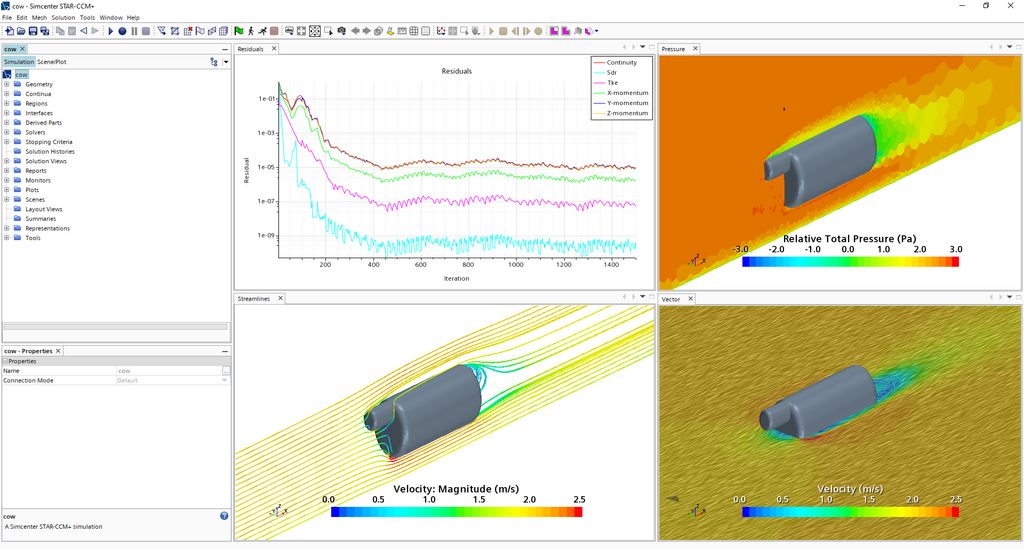Screen dimensions: 1024x549
Task: Switch to the Scene/Plot view toggle
Action: click(52, 62)
